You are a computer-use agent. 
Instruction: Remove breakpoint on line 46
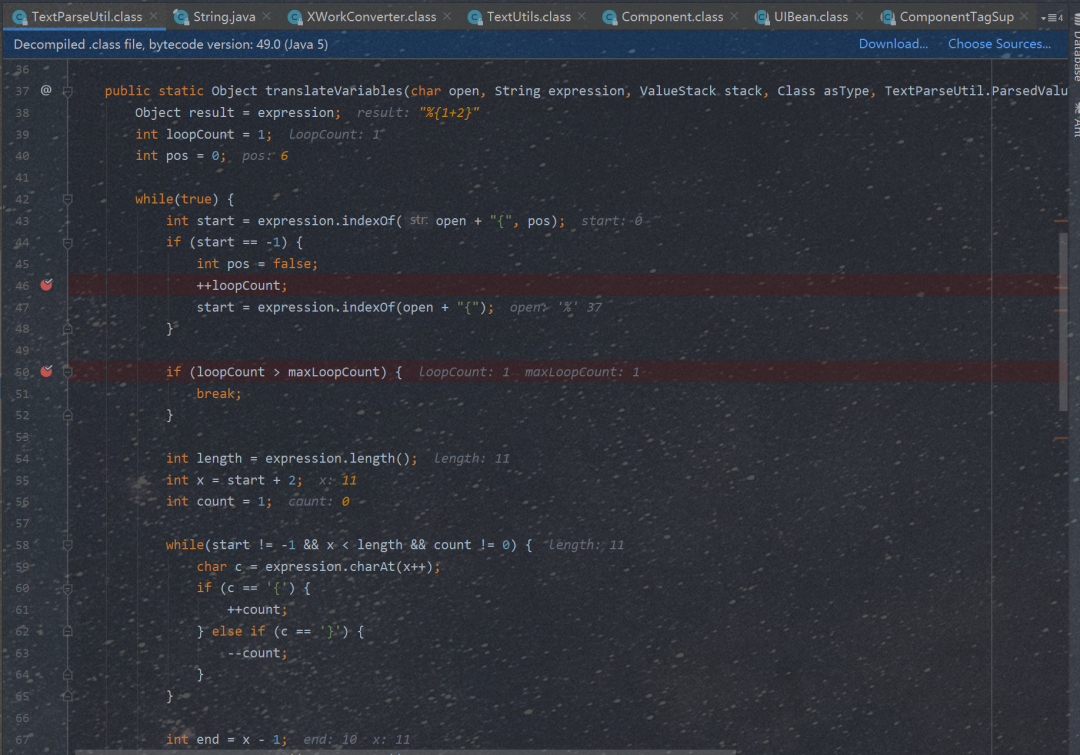(46, 285)
